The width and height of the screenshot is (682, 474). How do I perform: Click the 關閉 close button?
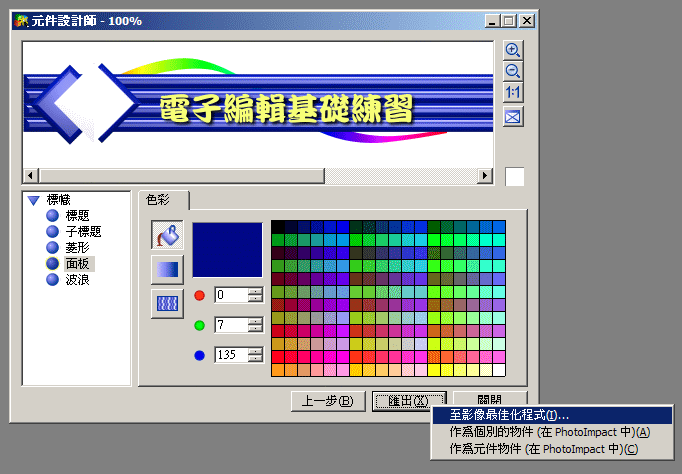coord(490,399)
